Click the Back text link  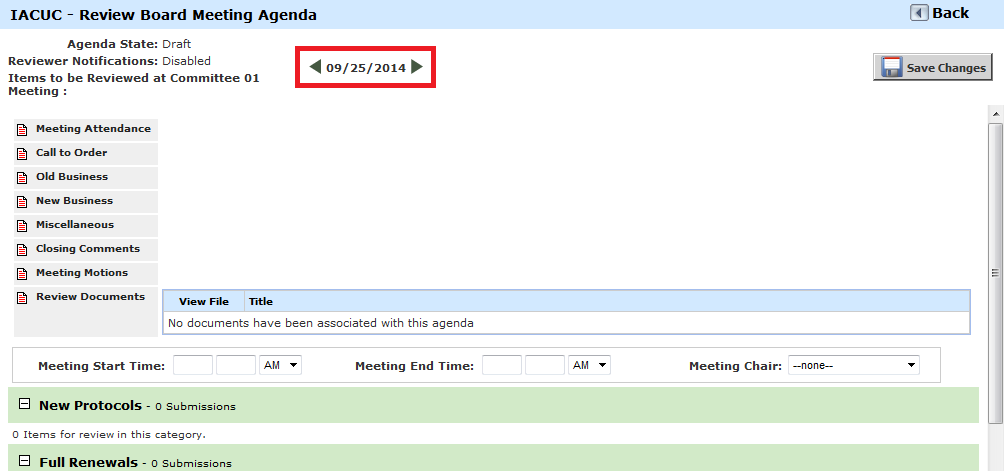950,13
